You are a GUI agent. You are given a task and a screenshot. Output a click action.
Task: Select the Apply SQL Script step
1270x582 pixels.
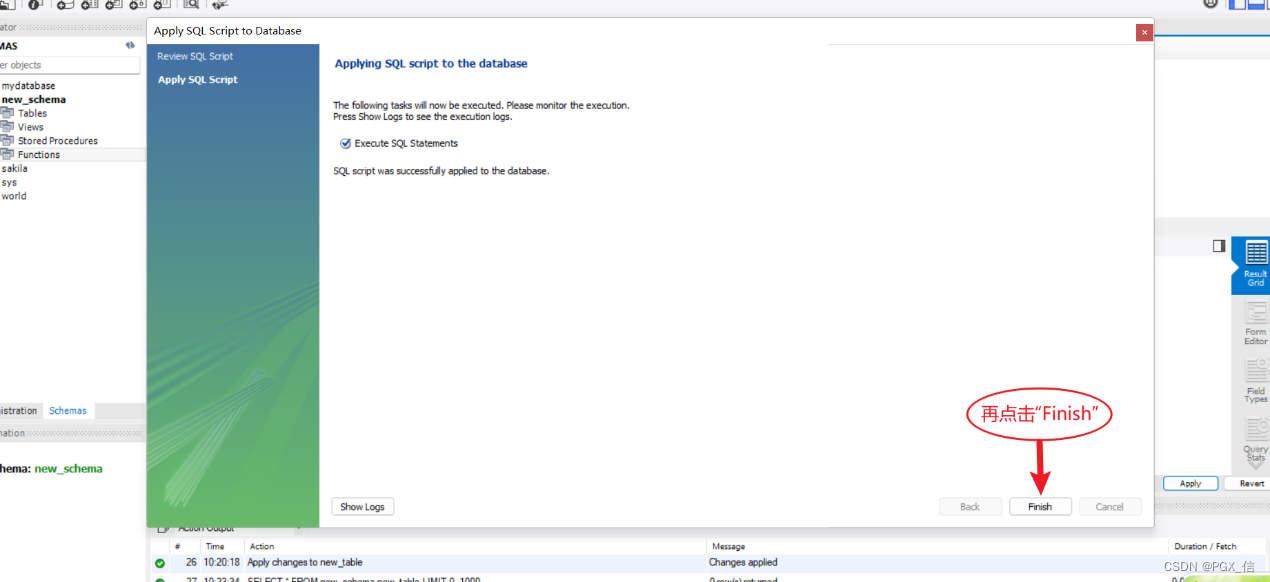pos(198,80)
